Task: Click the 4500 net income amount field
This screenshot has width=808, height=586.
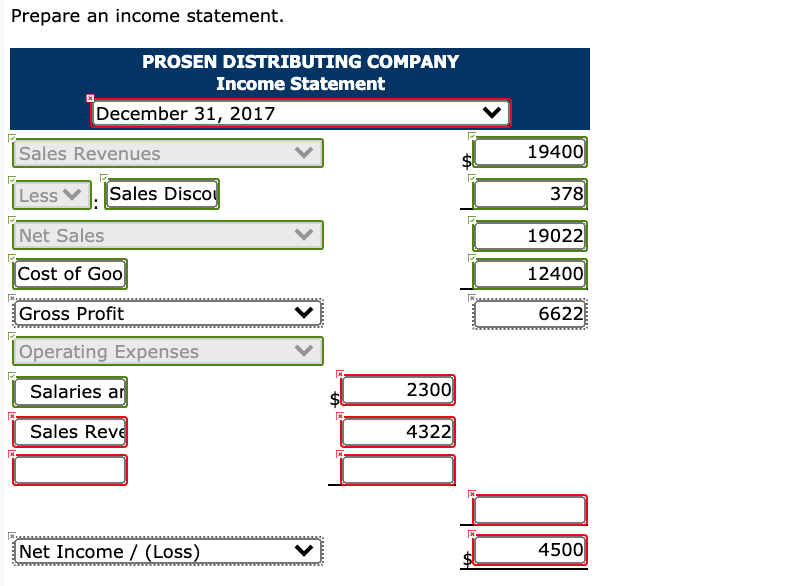Action: pos(530,549)
